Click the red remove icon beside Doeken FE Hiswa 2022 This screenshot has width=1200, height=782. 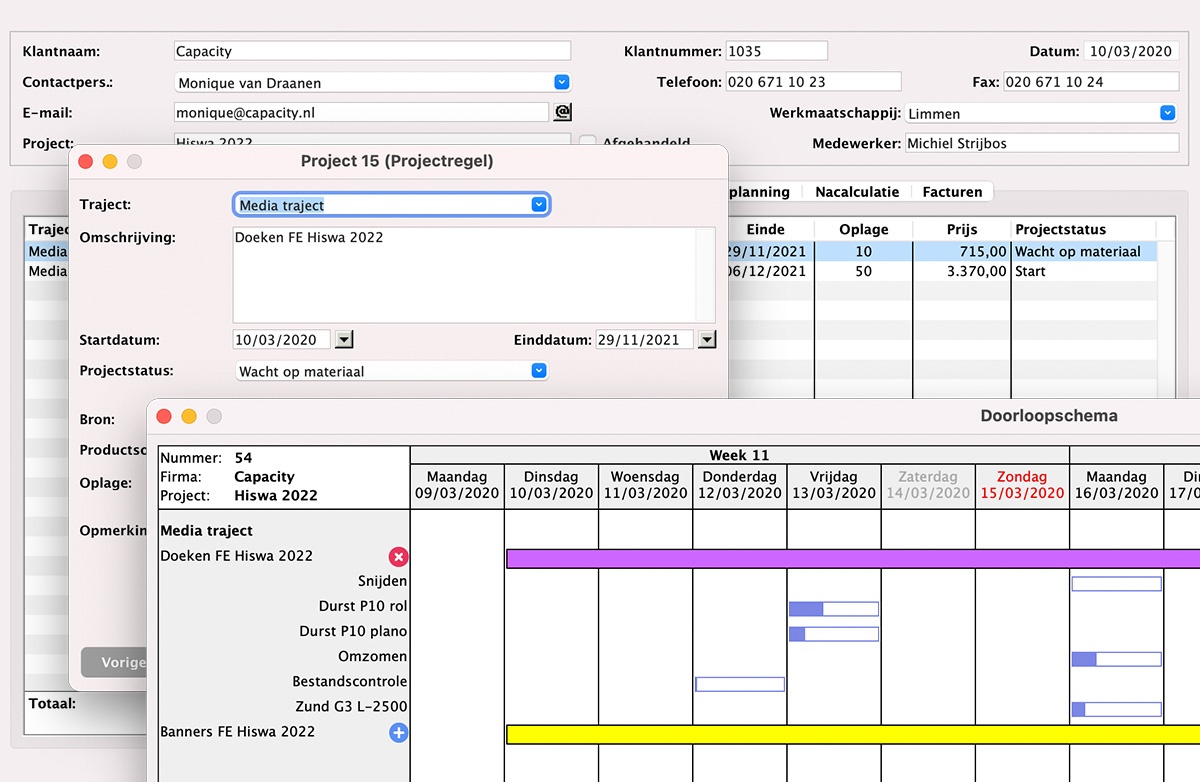click(398, 557)
